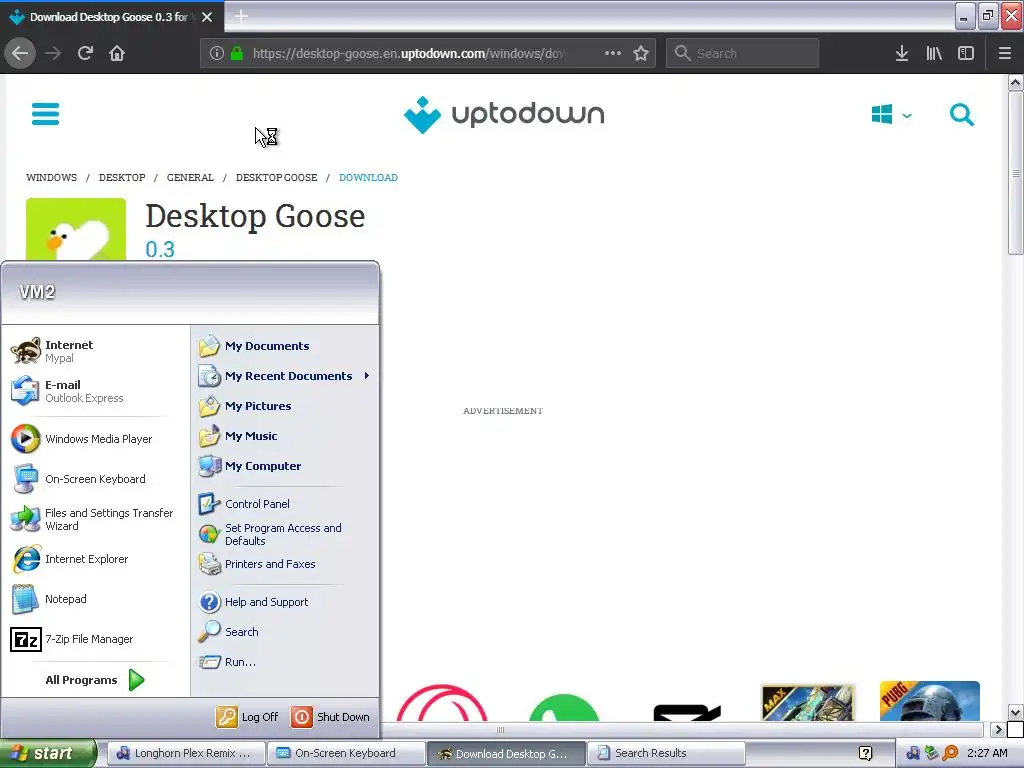The height and width of the screenshot is (768, 1024).
Task: Open the Run dialog
Action: tap(284, 662)
